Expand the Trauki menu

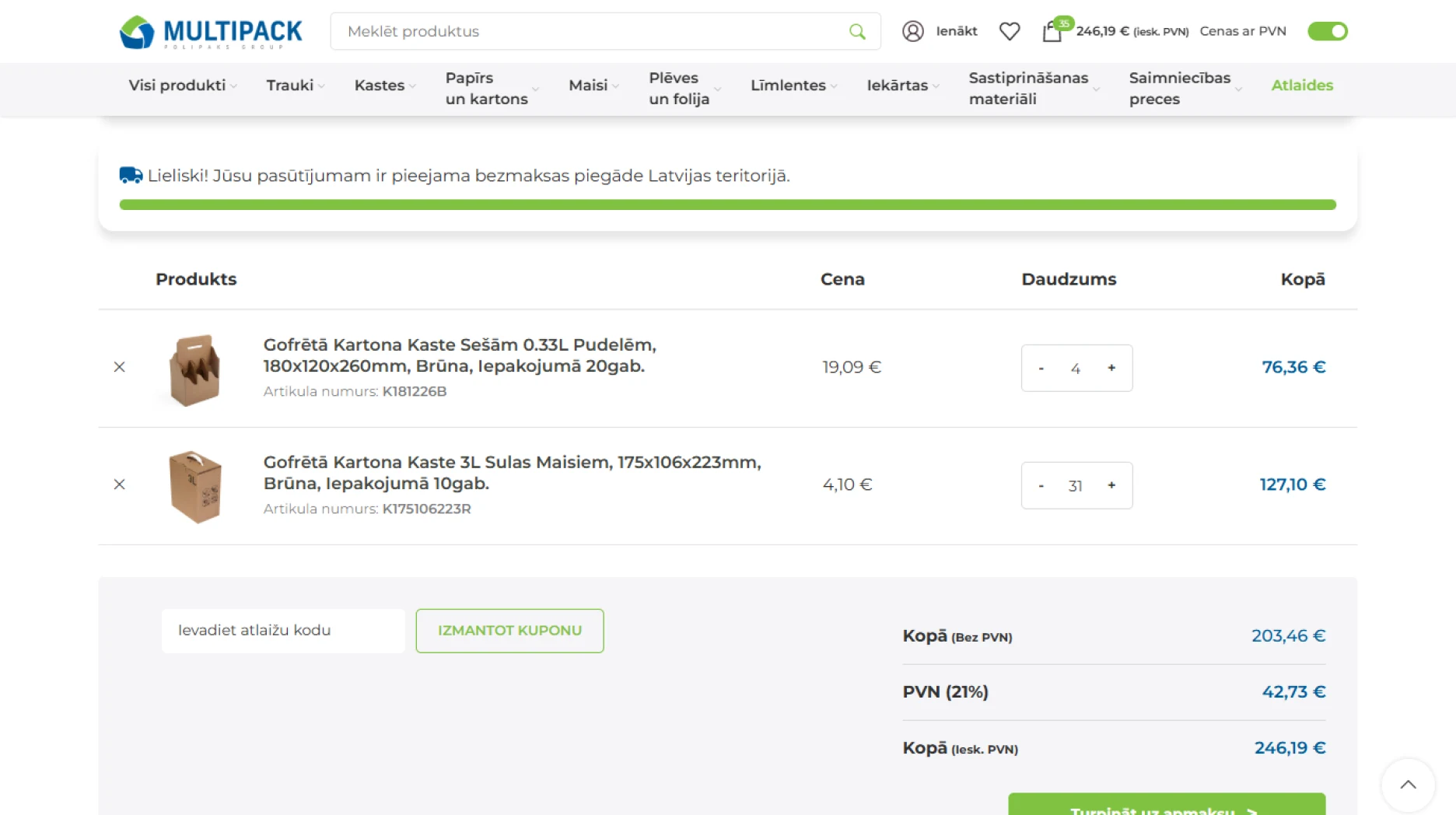point(296,86)
